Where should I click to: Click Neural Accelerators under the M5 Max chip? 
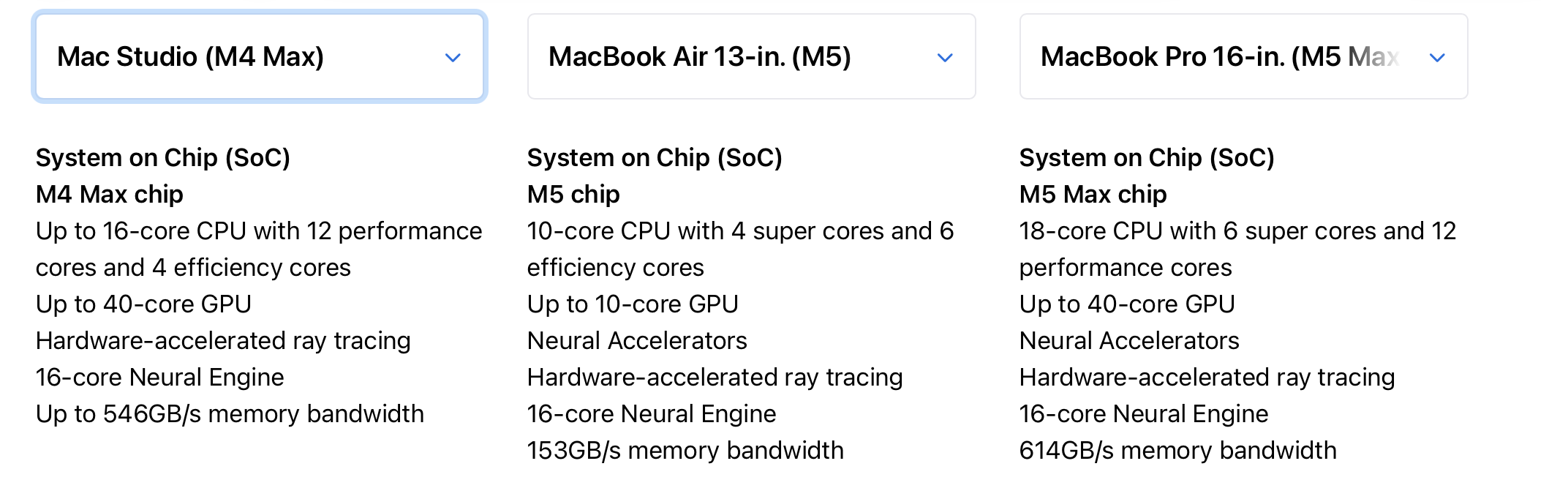click(1129, 341)
